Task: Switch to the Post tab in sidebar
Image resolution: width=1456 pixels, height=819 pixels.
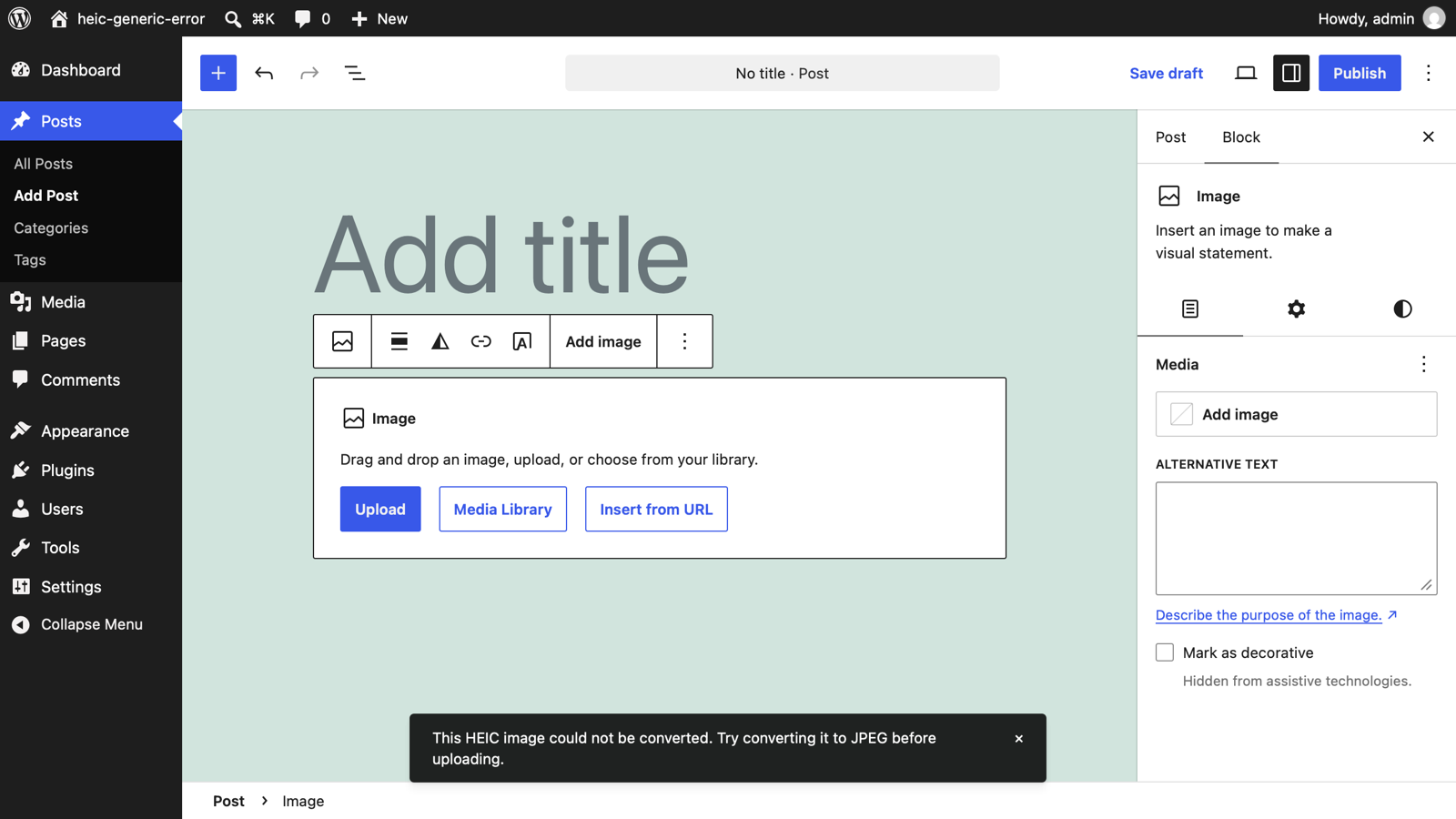Action: click(x=1171, y=137)
